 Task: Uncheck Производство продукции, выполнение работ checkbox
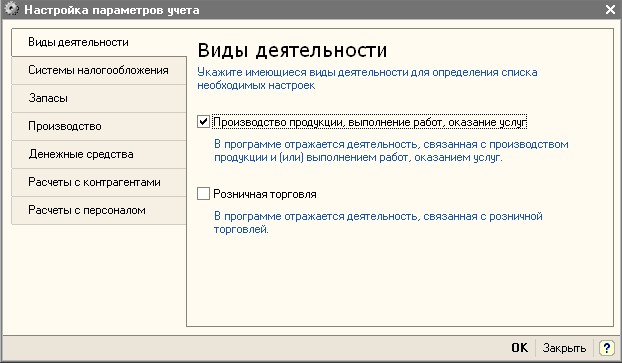click(203, 122)
